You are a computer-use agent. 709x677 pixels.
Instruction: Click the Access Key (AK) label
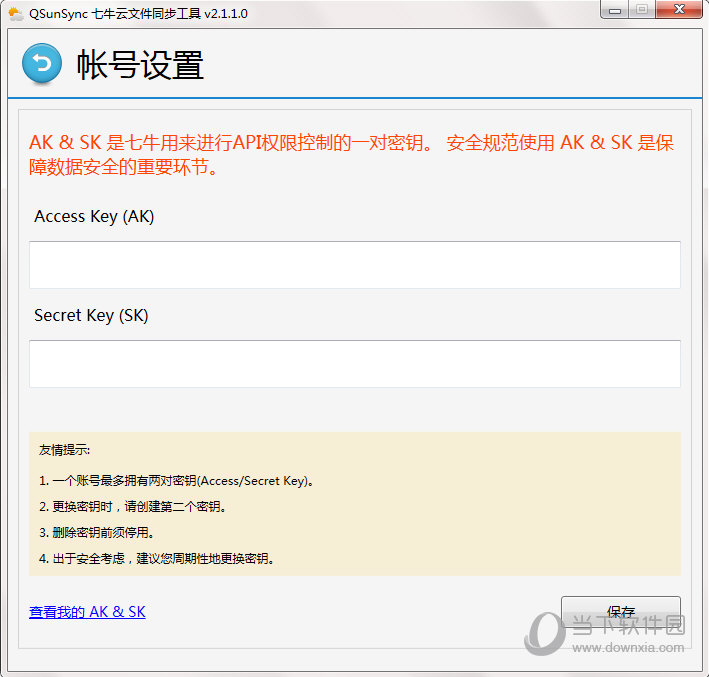click(x=94, y=216)
